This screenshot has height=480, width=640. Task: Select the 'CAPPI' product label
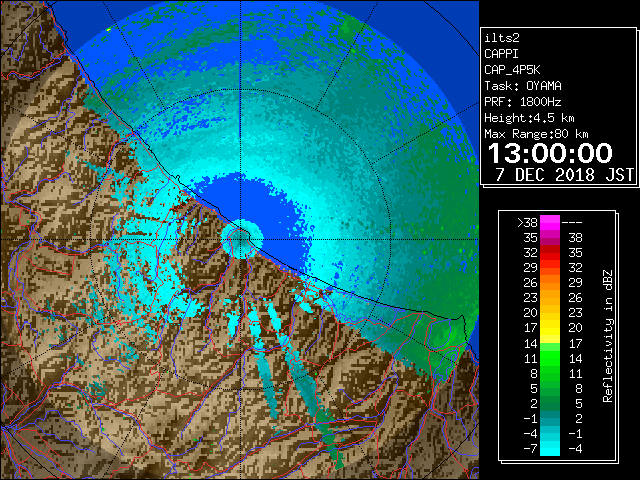click(501, 54)
